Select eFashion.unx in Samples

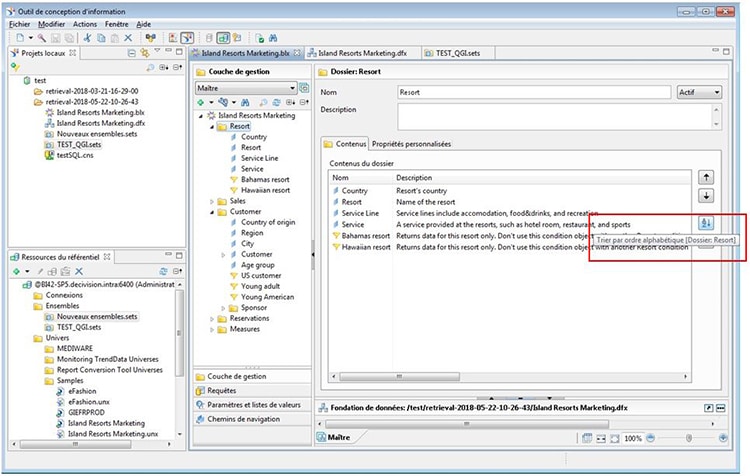coord(88,402)
